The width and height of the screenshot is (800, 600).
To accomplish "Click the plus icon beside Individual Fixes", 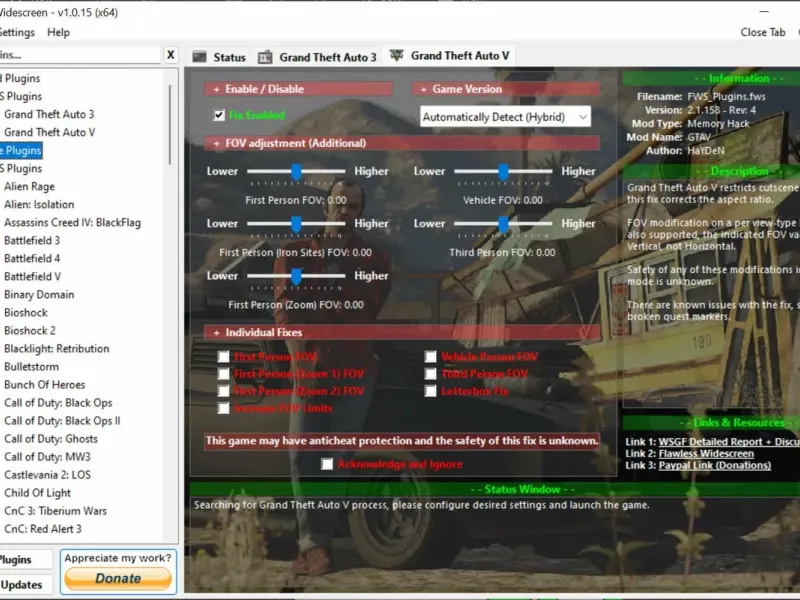I will (216, 333).
